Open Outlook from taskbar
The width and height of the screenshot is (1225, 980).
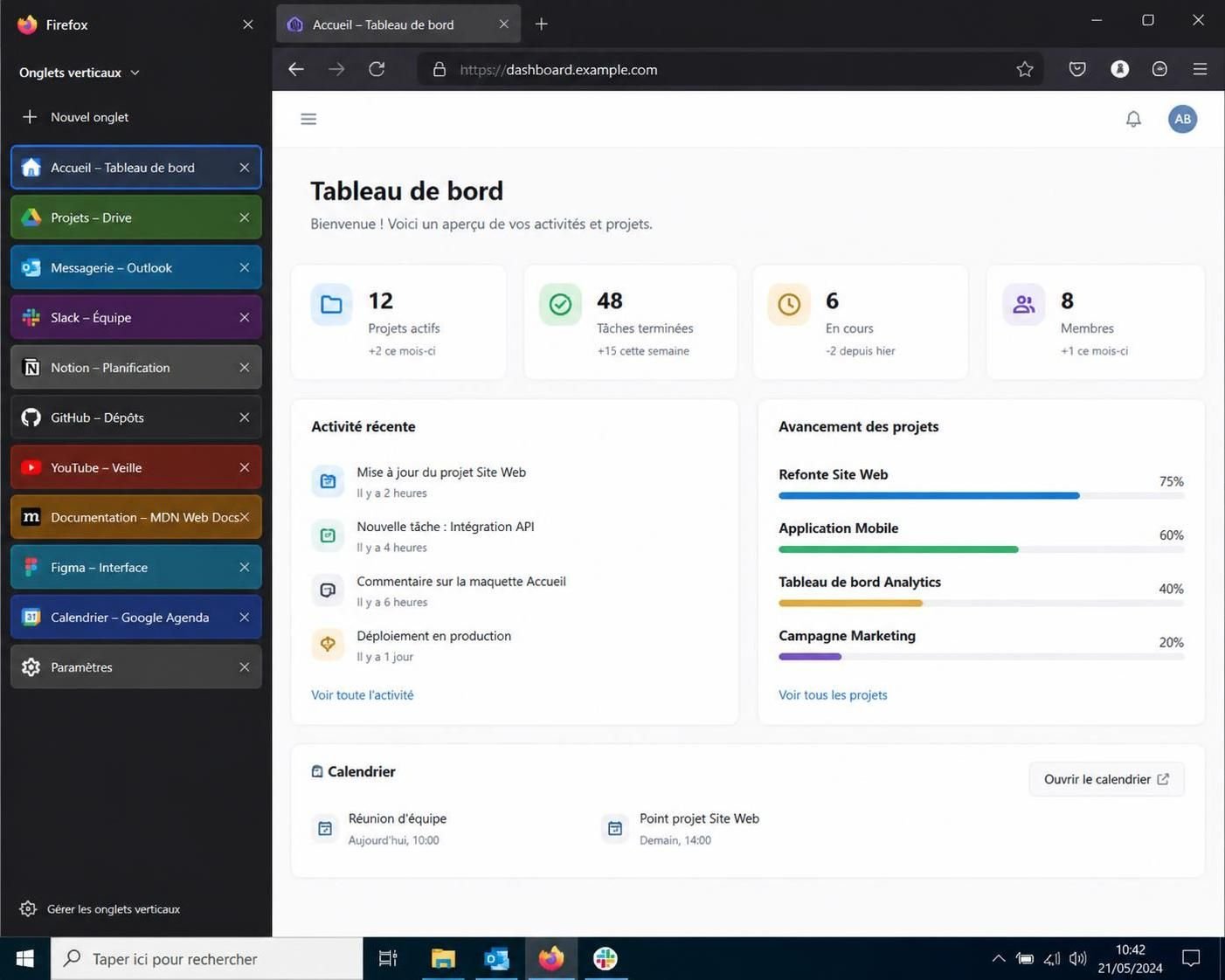497,959
